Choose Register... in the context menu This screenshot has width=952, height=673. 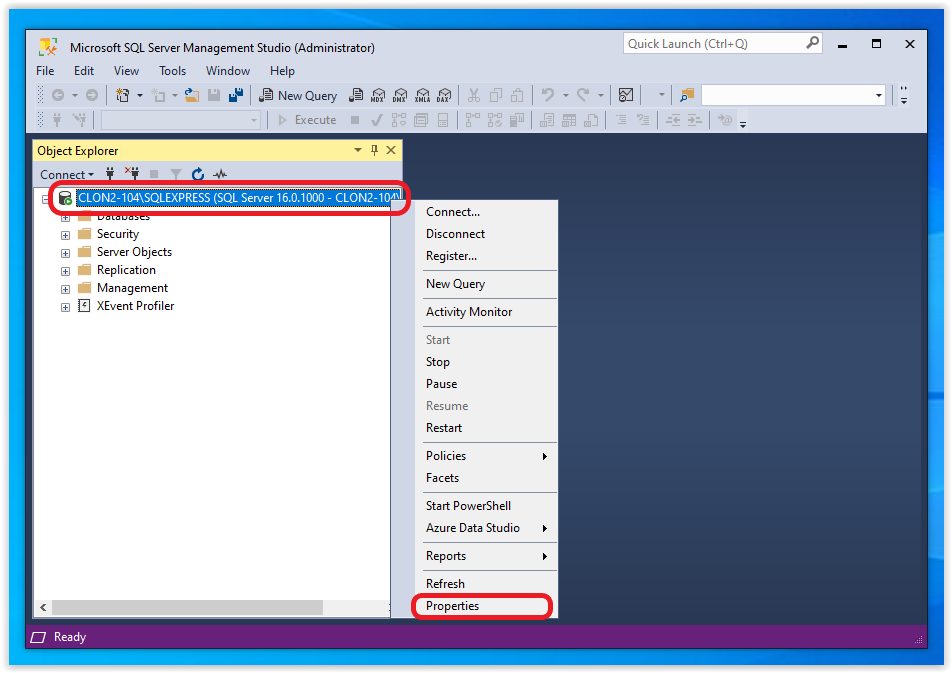[485, 256]
